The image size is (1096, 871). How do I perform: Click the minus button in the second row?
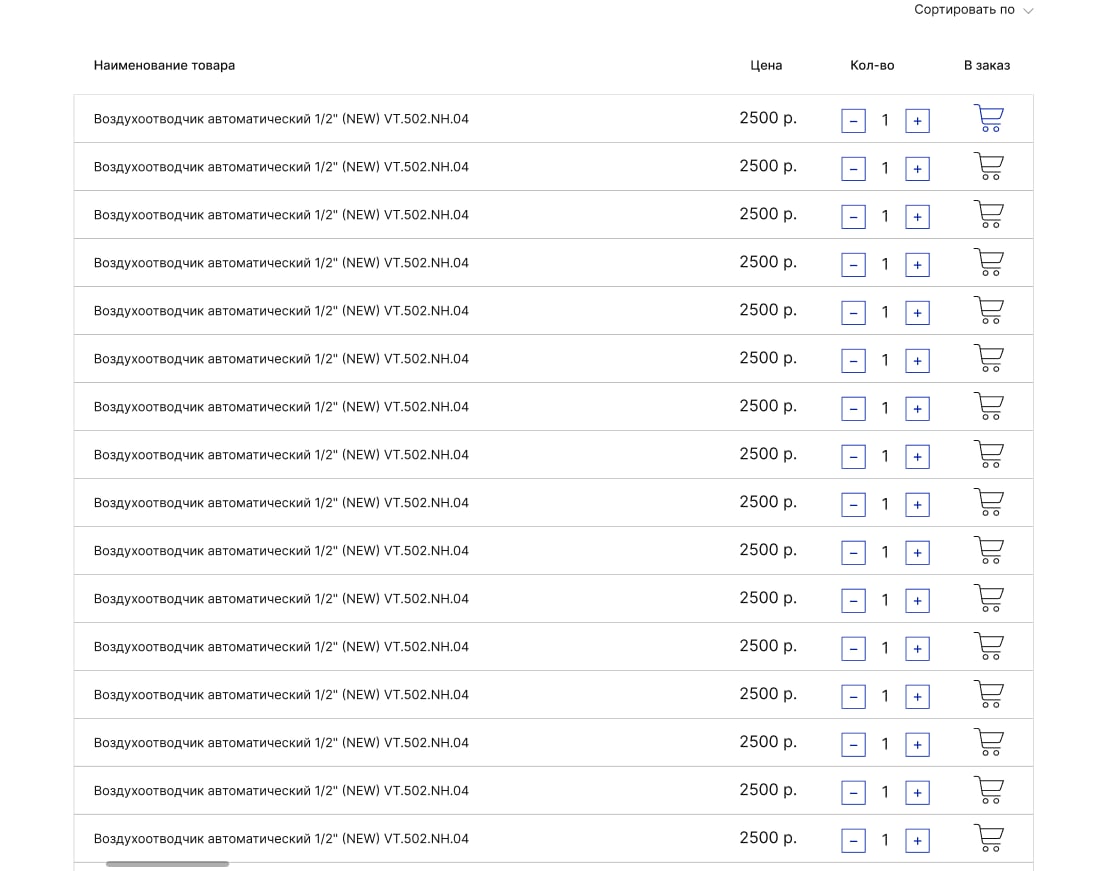[853, 168]
